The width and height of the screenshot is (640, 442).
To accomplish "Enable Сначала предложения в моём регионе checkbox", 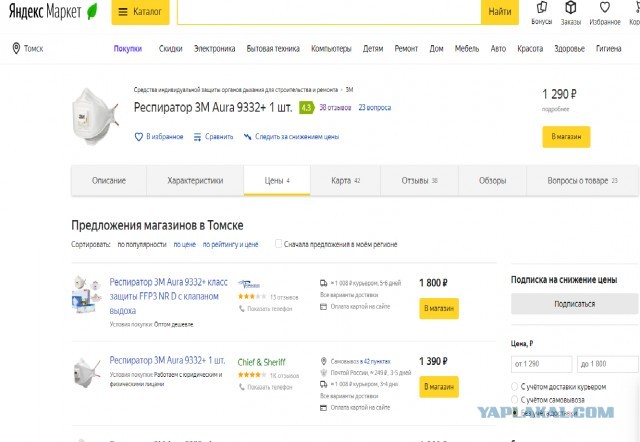I will pos(278,244).
